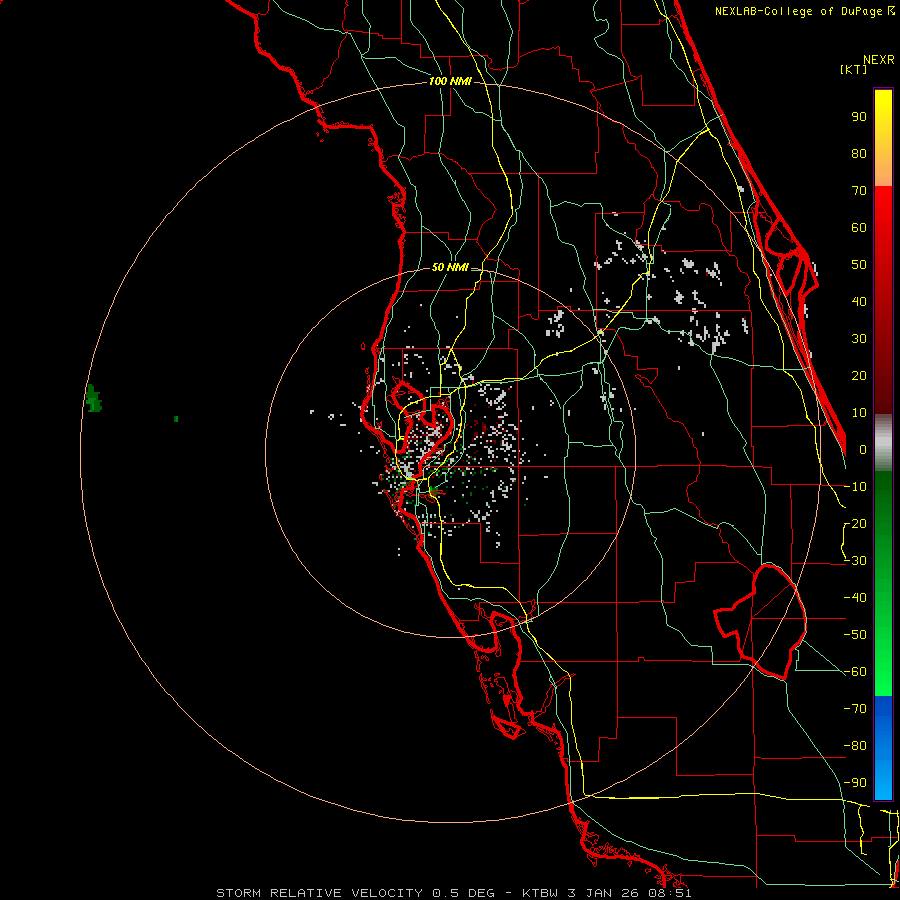This screenshot has width=900, height=900.
Task: Click the NEXR label above the color scale
Action: [x=879, y=60]
